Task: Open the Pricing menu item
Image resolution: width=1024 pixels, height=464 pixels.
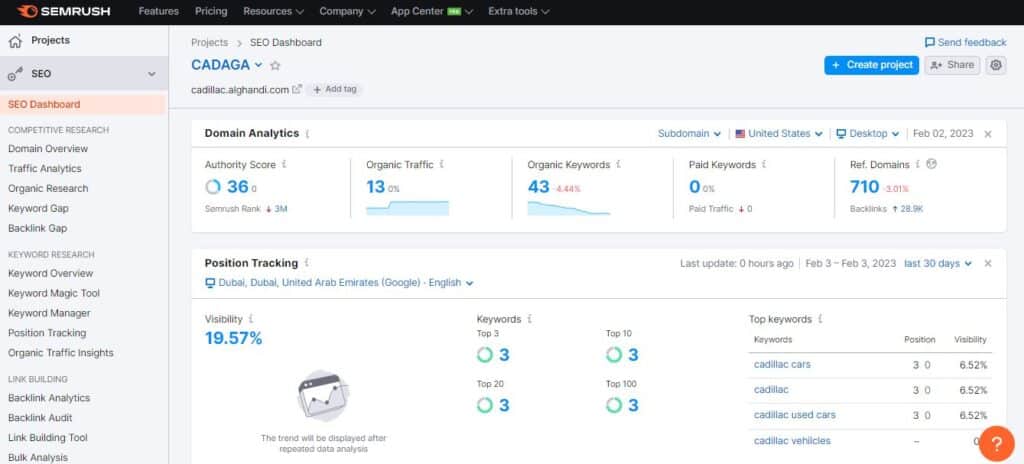Action: pyautogui.click(x=211, y=11)
